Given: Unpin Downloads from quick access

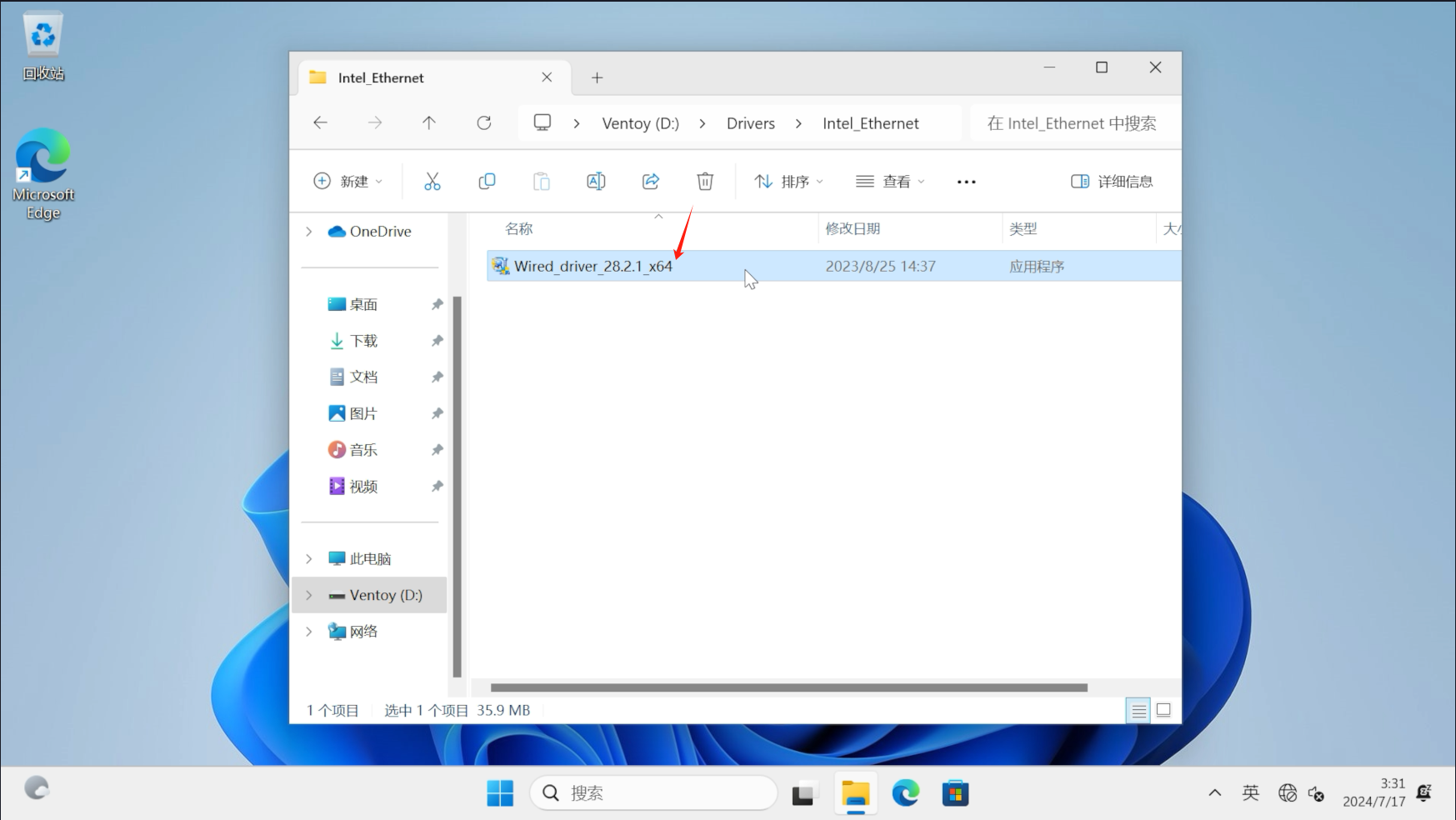Looking at the screenshot, I should pos(437,341).
